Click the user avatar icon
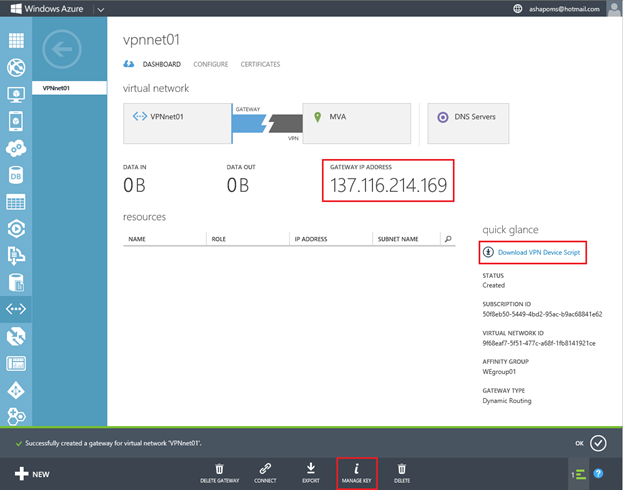 coord(614,9)
